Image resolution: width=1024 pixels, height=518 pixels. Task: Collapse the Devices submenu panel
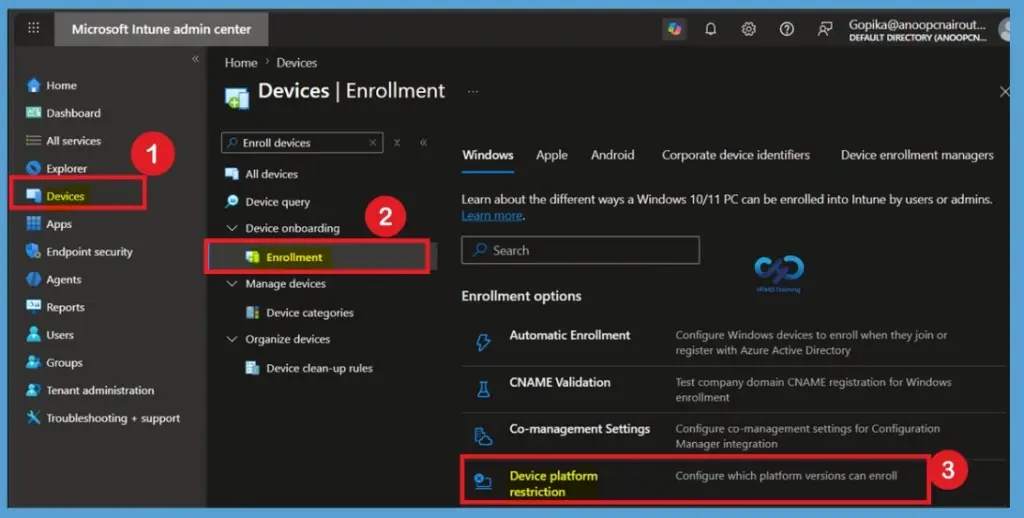(423, 142)
